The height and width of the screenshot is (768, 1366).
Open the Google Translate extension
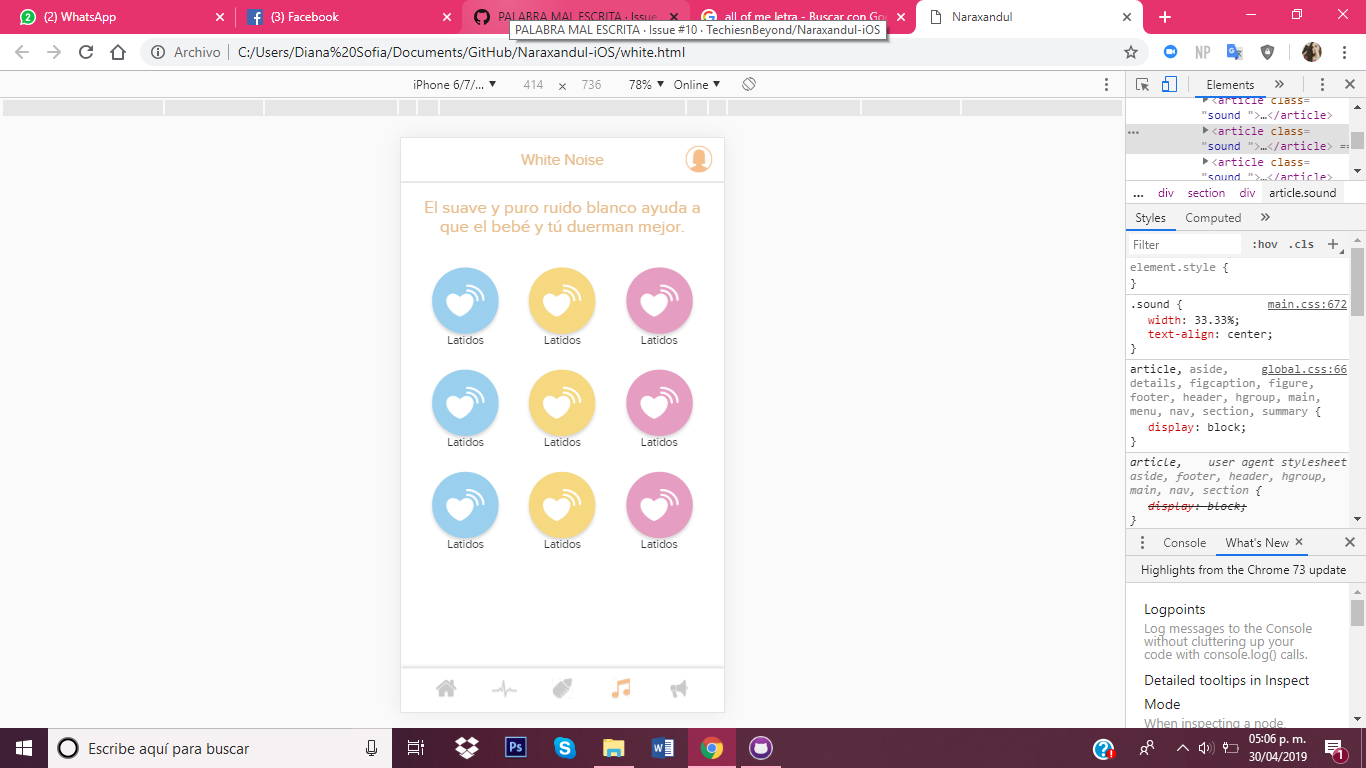point(1234,52)
